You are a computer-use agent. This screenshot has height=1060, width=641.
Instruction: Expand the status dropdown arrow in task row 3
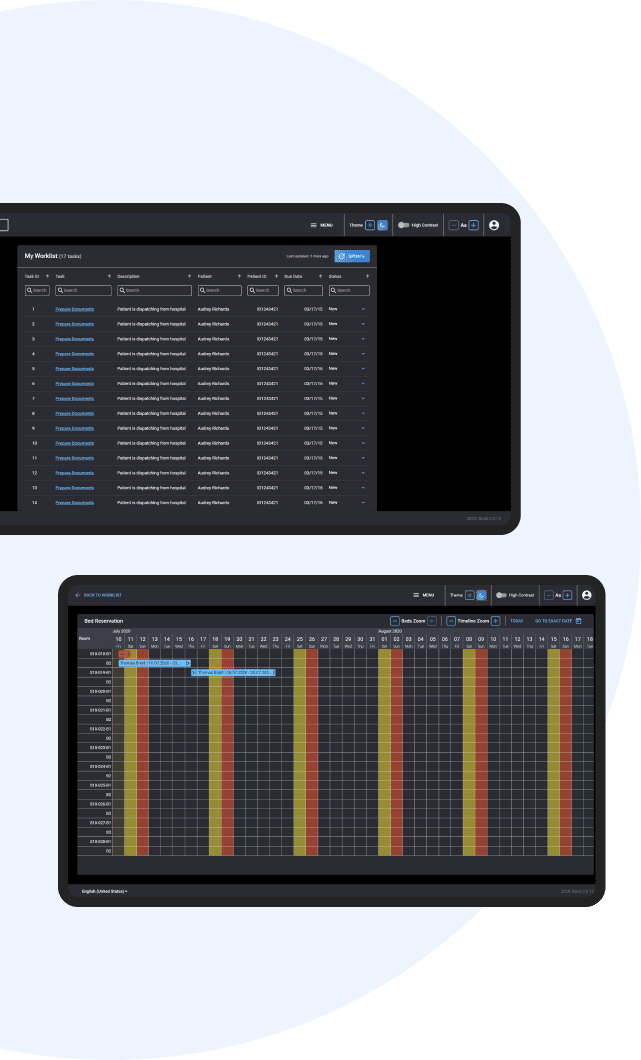363,339
